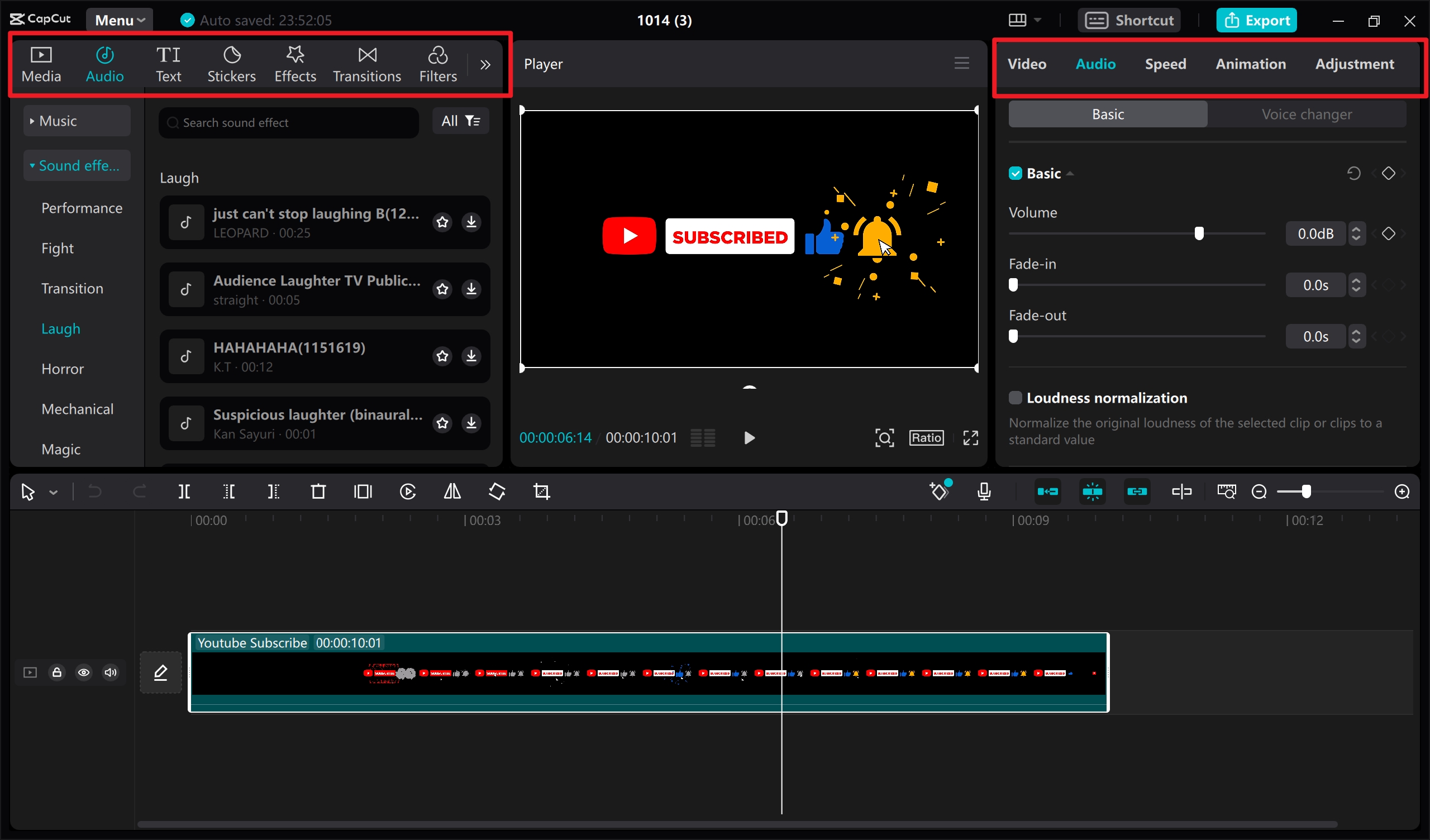
Task: Click the Export button
Action: point(1257,20)
